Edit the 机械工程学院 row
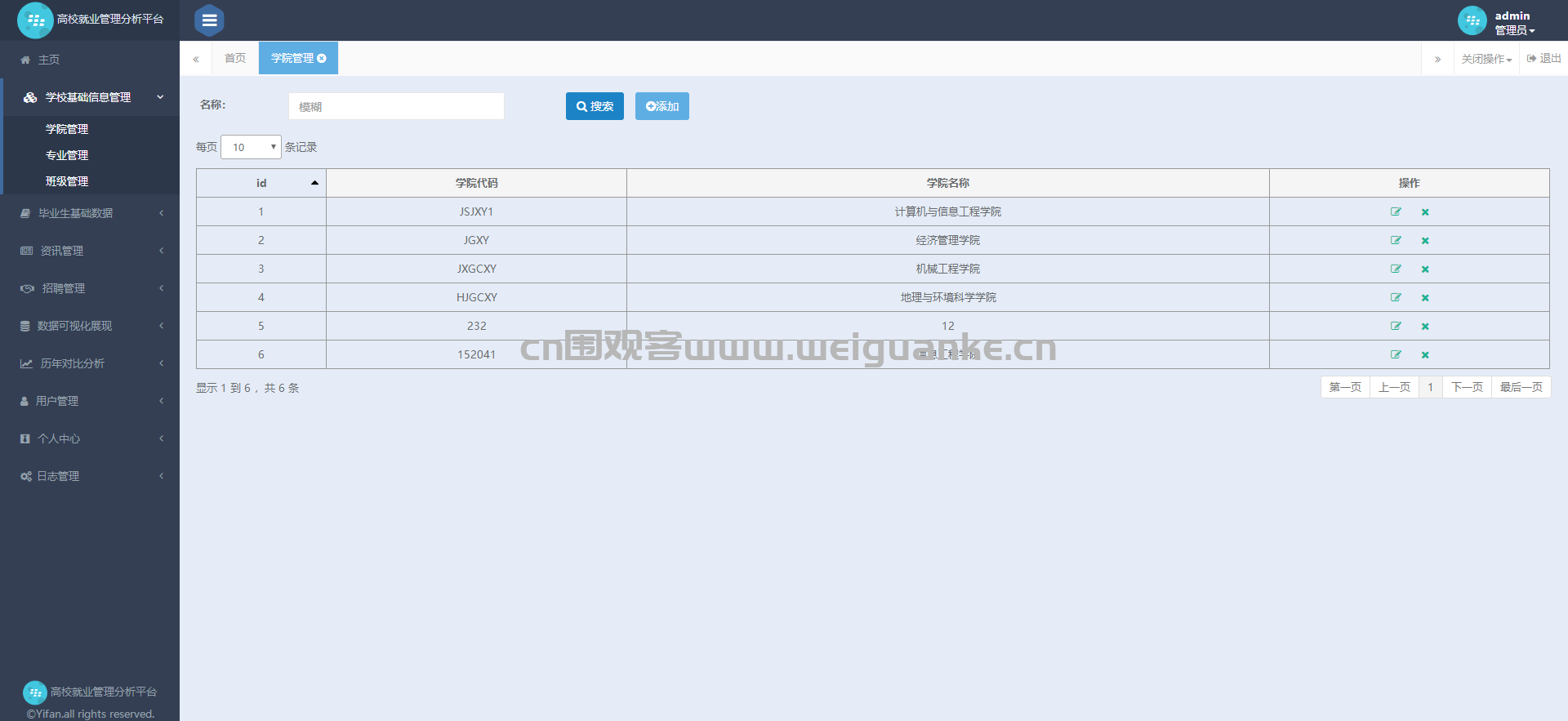 (1396, 269)
